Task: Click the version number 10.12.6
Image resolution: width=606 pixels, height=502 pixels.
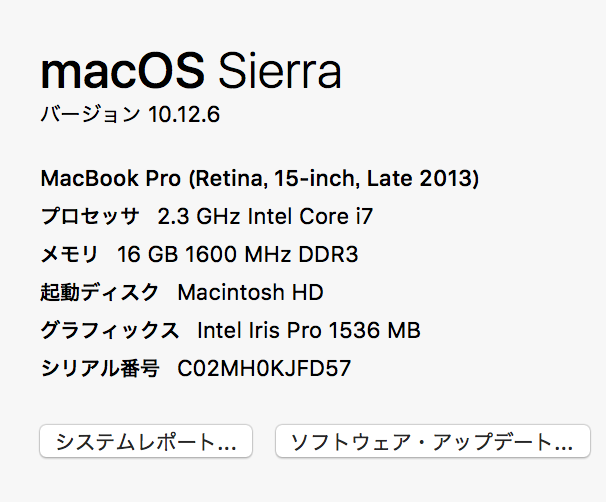Action: (x=183, y=115)
